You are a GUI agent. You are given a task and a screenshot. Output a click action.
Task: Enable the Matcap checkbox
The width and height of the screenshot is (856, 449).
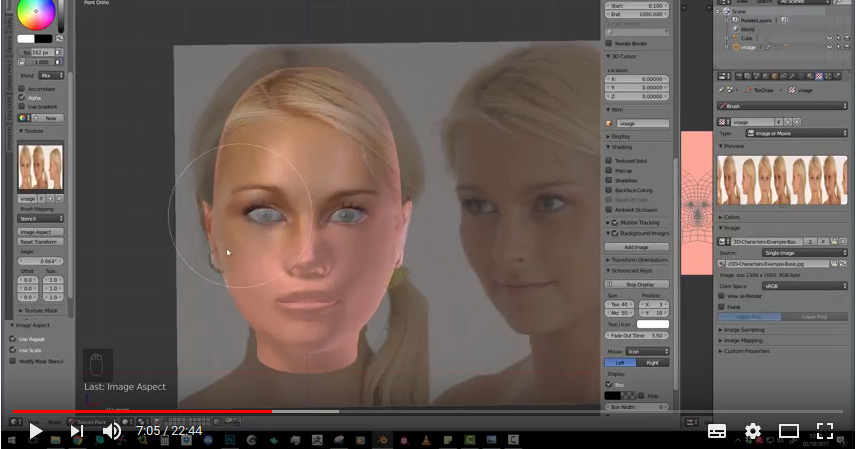pyautogui.click(x=609, y=170)
